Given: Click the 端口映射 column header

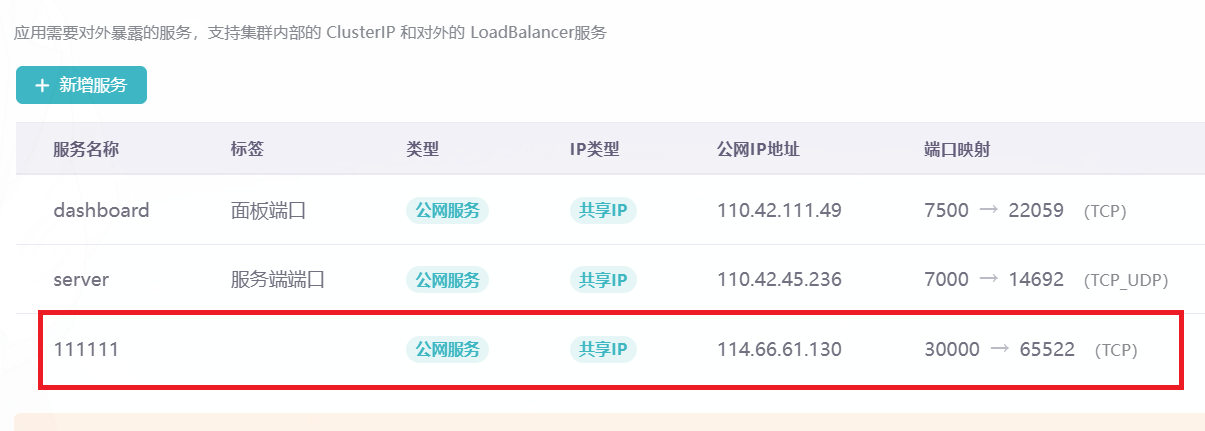Looking at the screenshot, I should (x=958, y=149).
